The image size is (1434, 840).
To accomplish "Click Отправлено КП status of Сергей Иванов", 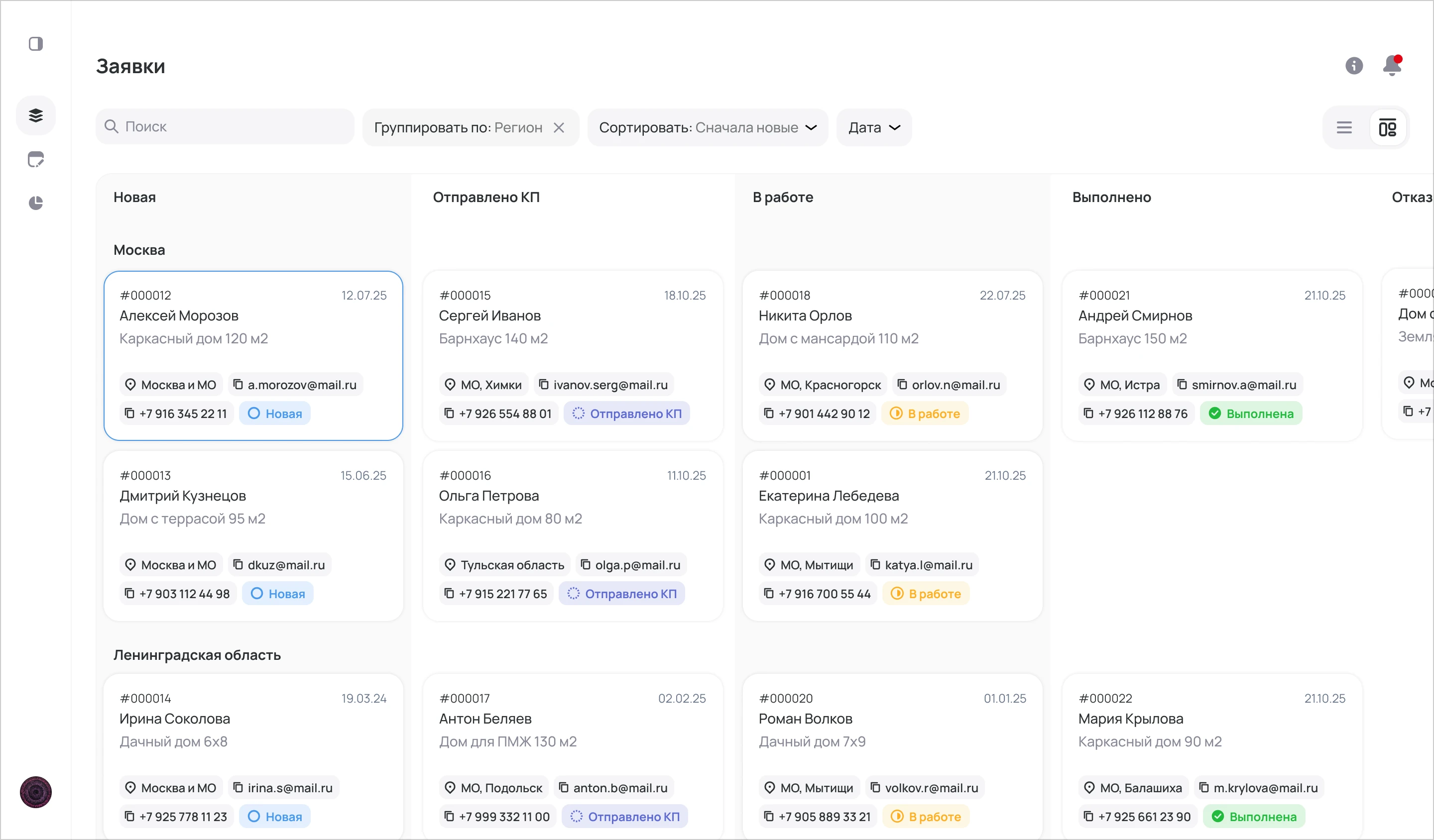I will click(x=626, y=414).
